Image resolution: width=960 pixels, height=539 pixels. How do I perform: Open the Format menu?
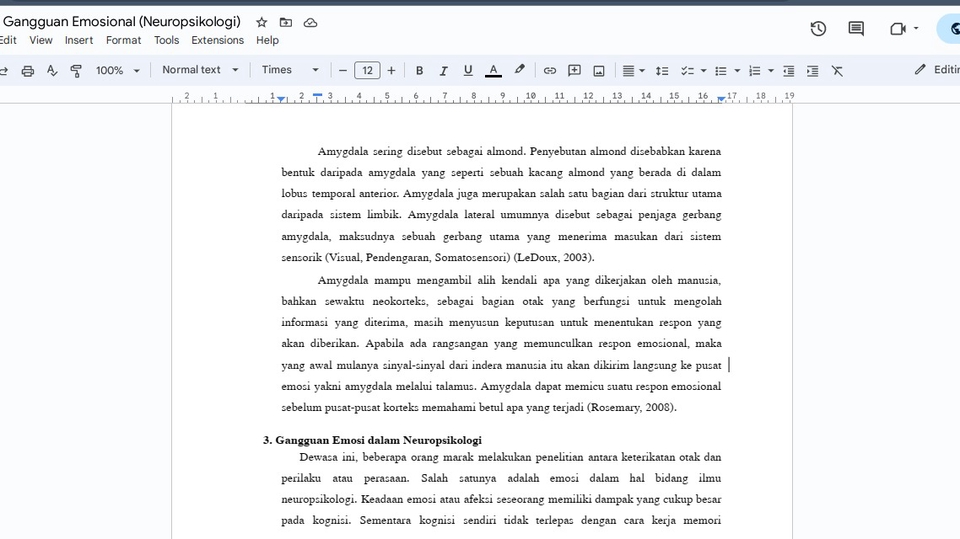click(123, 40)
